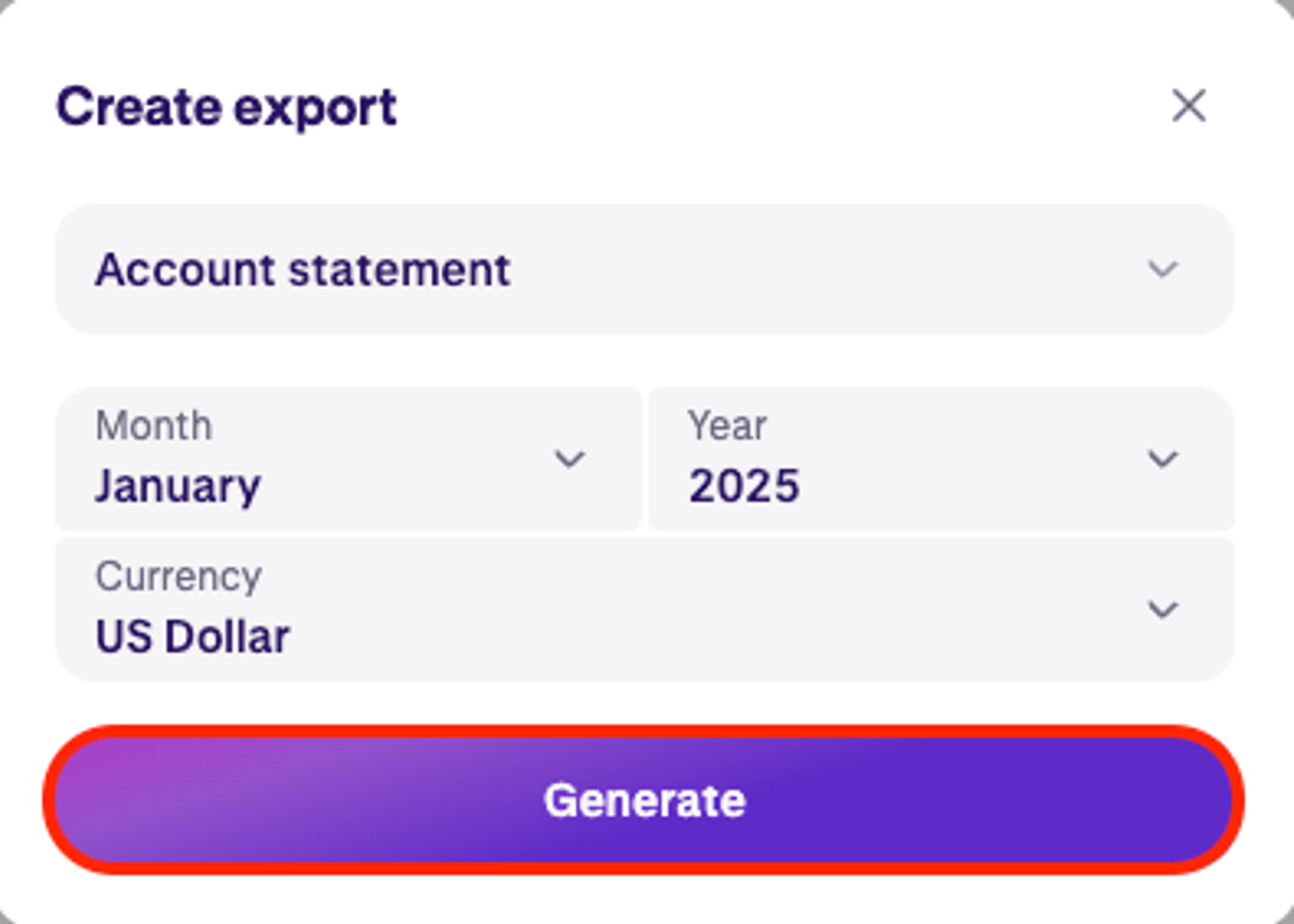
Task: Click the Account statement text
Action: (x=302, y=270)
